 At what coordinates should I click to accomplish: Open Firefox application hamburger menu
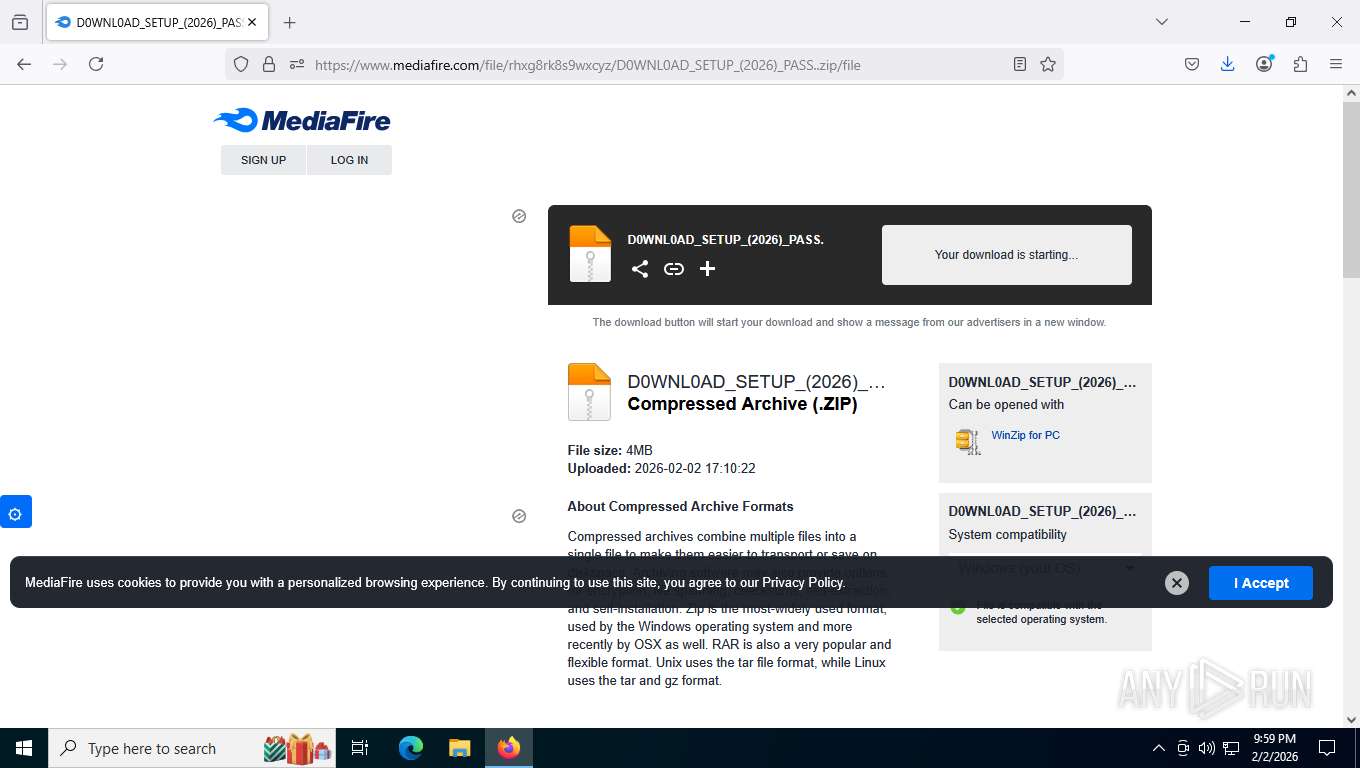(x=1336, y=64)
